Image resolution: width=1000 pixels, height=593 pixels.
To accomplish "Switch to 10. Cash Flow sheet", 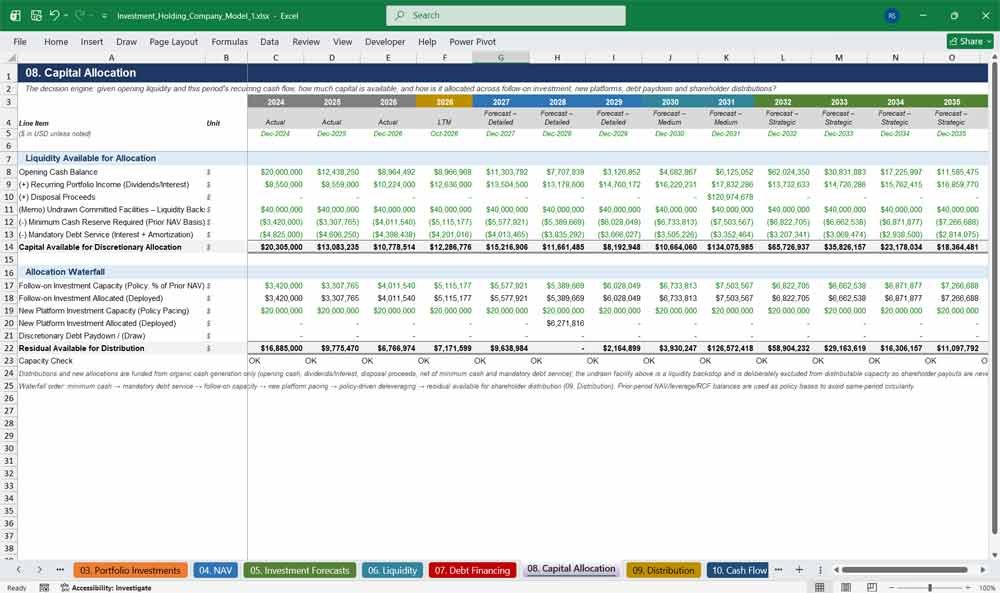I will (x=738, y=570).
